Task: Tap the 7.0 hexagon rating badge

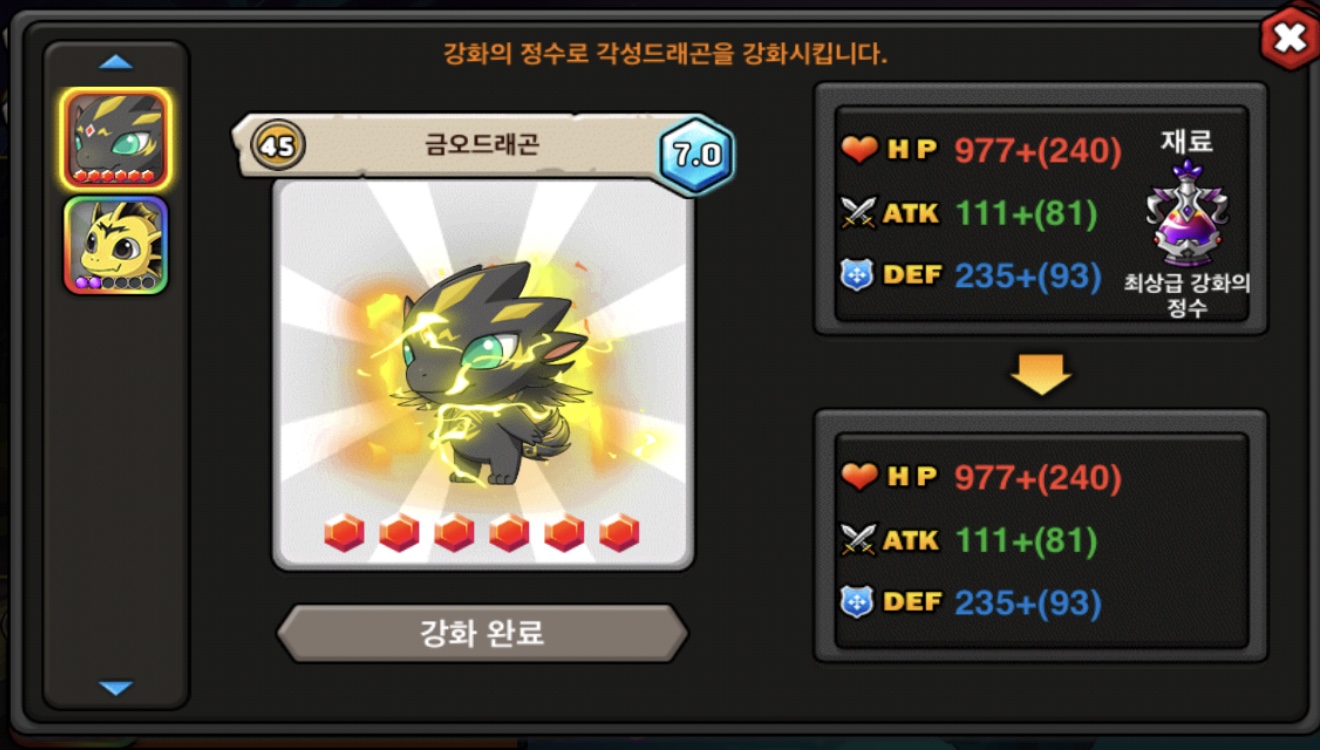Action: (696, 155)
